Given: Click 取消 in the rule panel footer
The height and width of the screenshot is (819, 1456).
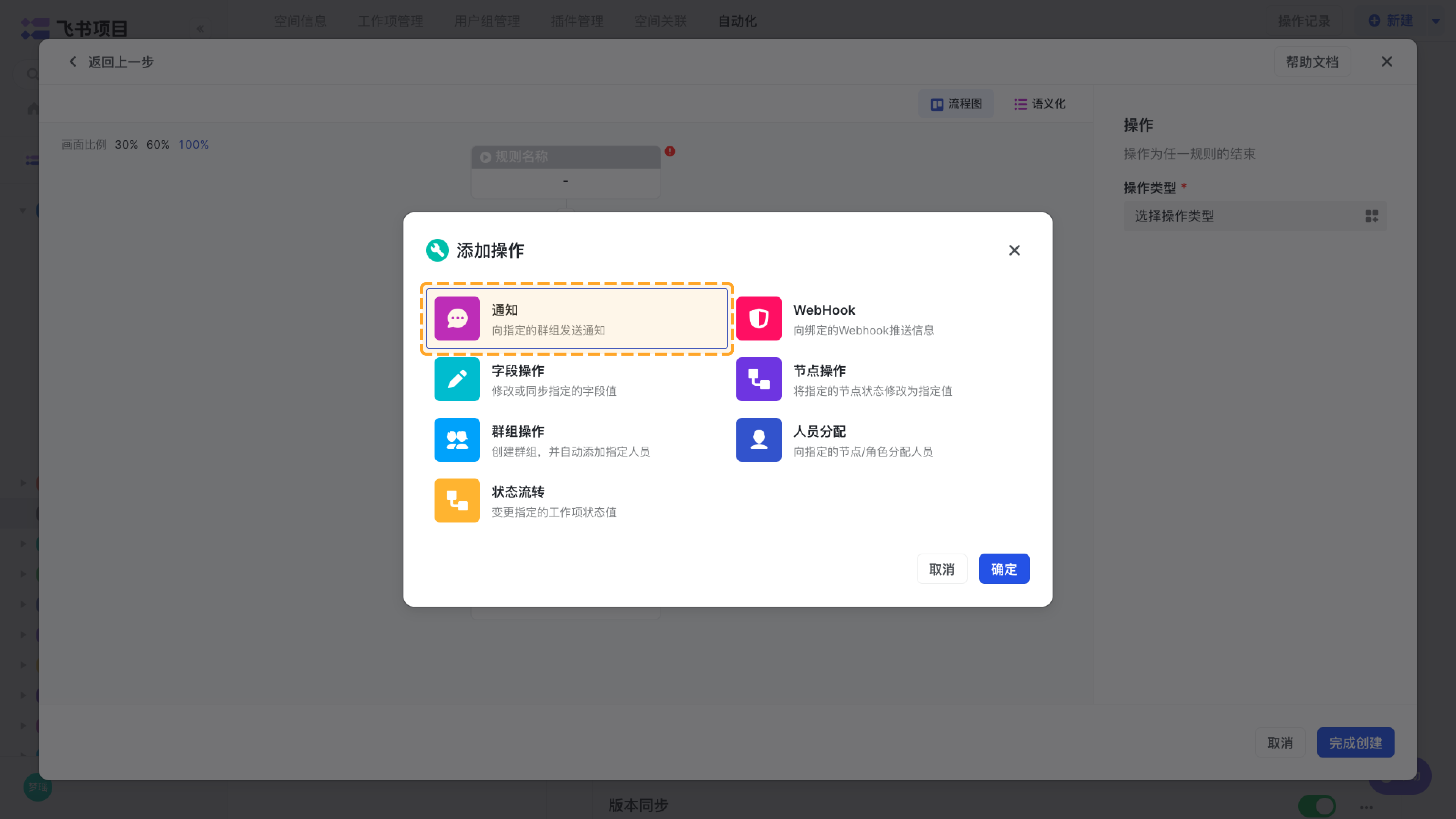Looking at the screenshot, I should 1280,742.
